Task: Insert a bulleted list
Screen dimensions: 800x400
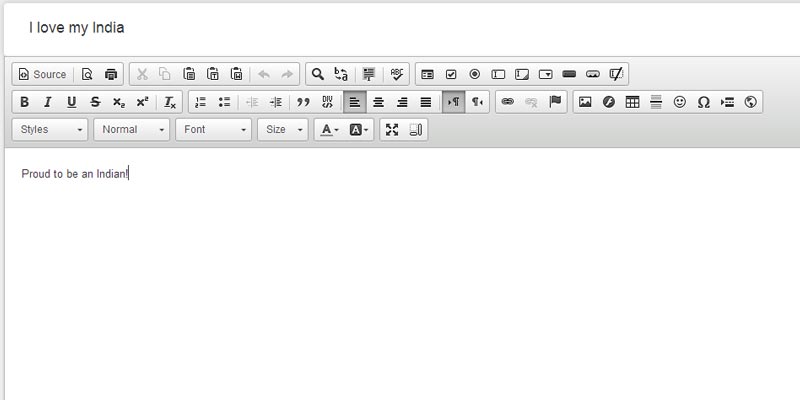Action: [224, 102]
